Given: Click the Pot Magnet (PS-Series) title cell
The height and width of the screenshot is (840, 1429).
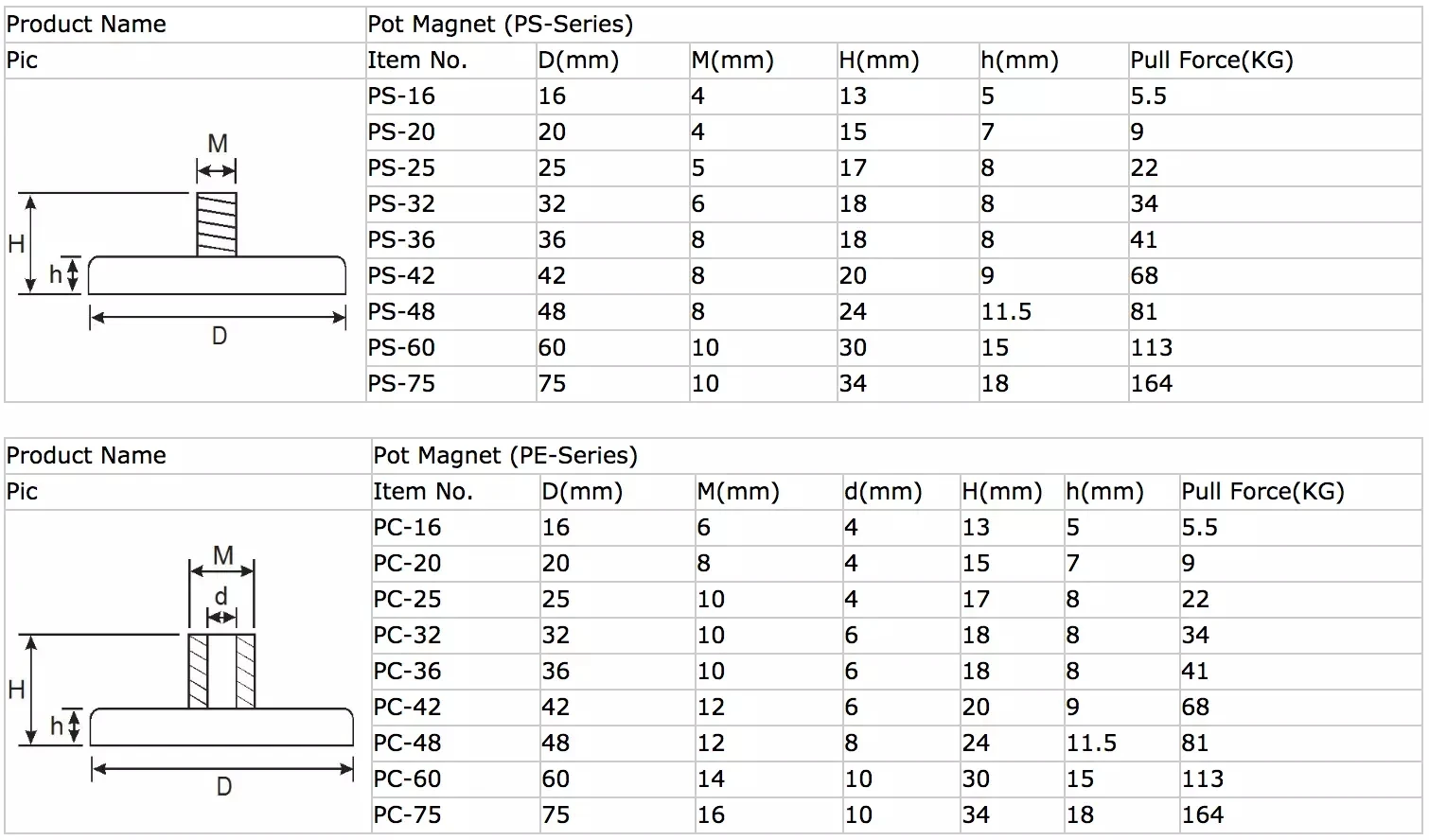Looking at the screenshot, I should [501, 25].
